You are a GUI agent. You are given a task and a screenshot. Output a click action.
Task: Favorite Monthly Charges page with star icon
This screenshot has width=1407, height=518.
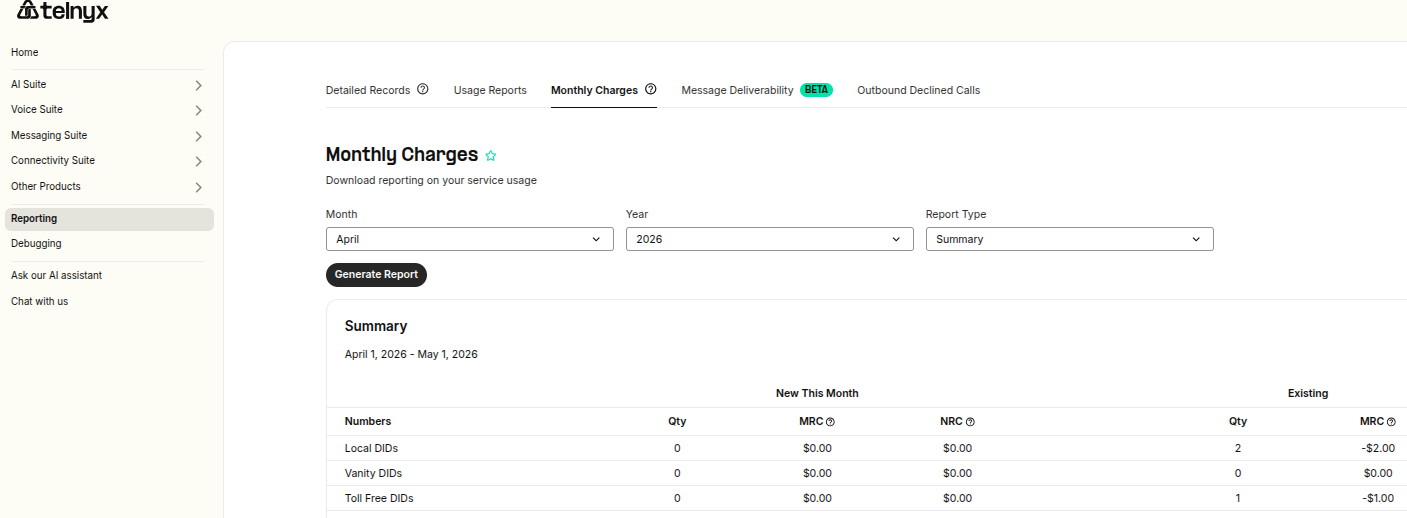point(491,156)
